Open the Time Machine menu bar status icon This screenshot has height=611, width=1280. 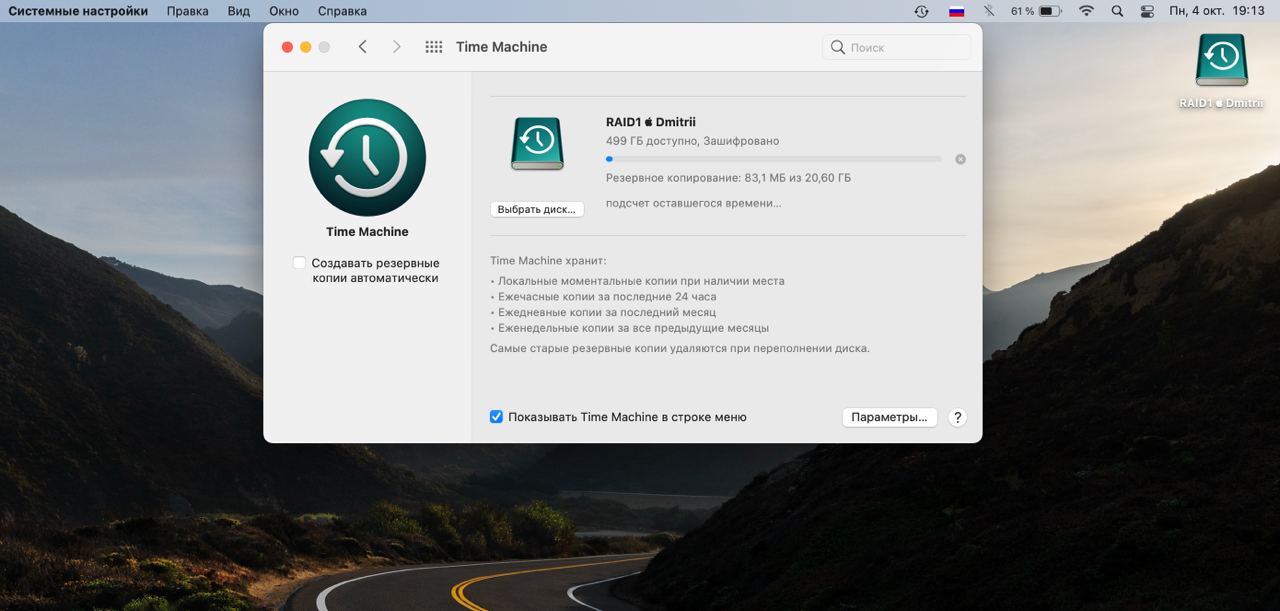921,11
